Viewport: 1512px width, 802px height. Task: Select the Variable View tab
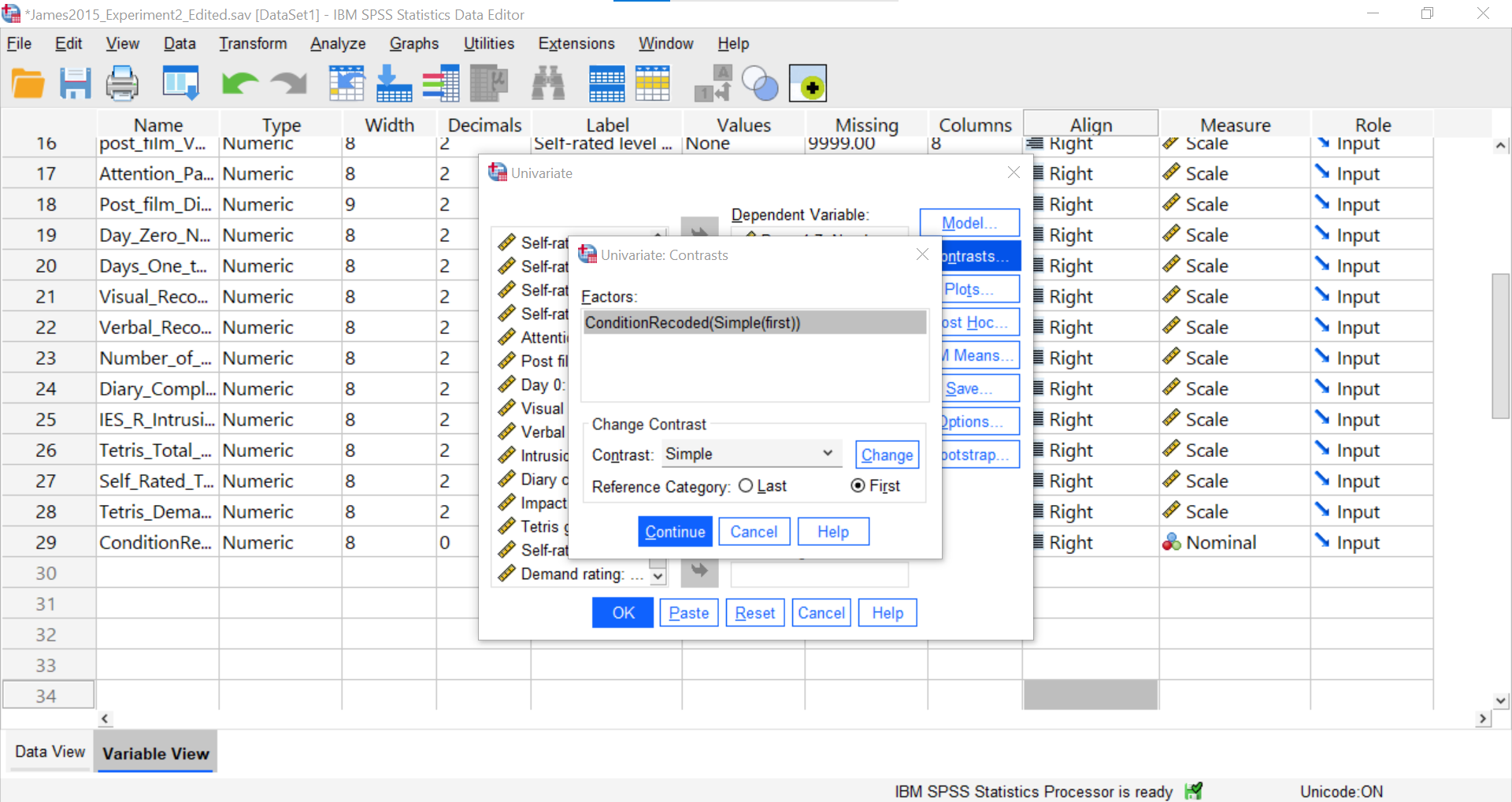click(x=156, y=753)
